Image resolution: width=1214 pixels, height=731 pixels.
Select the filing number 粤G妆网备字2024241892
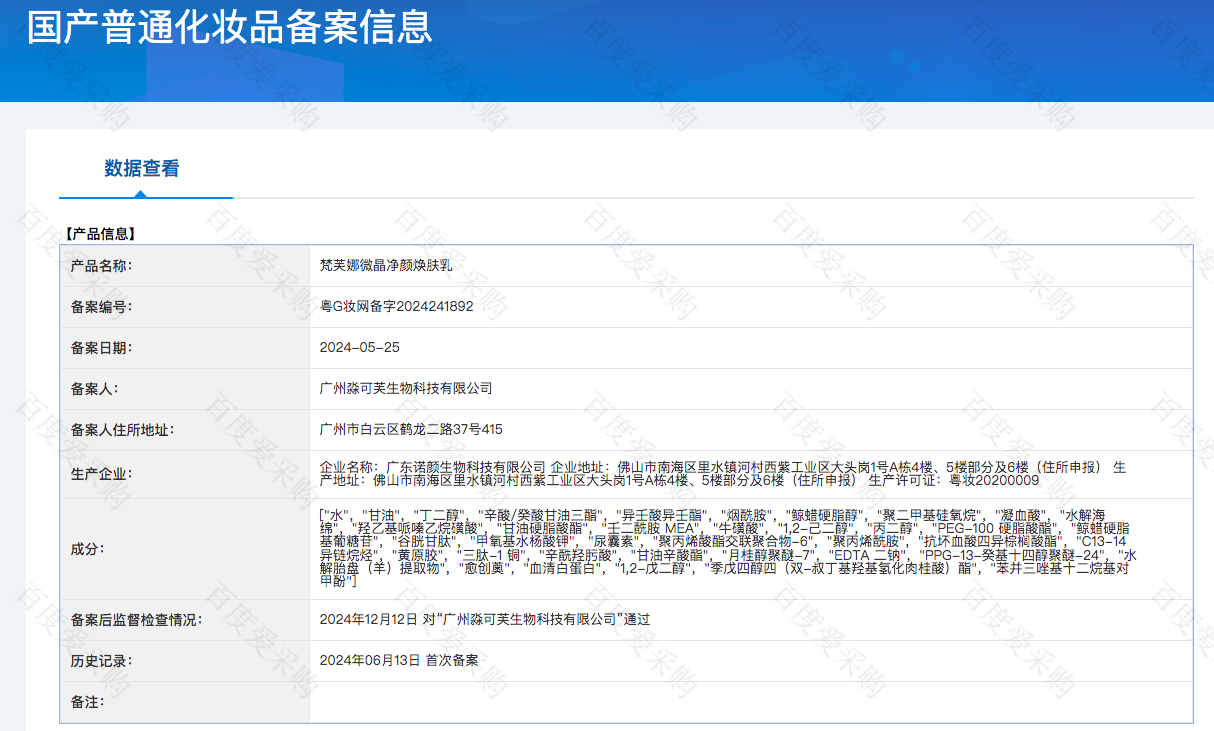[396, 307]
